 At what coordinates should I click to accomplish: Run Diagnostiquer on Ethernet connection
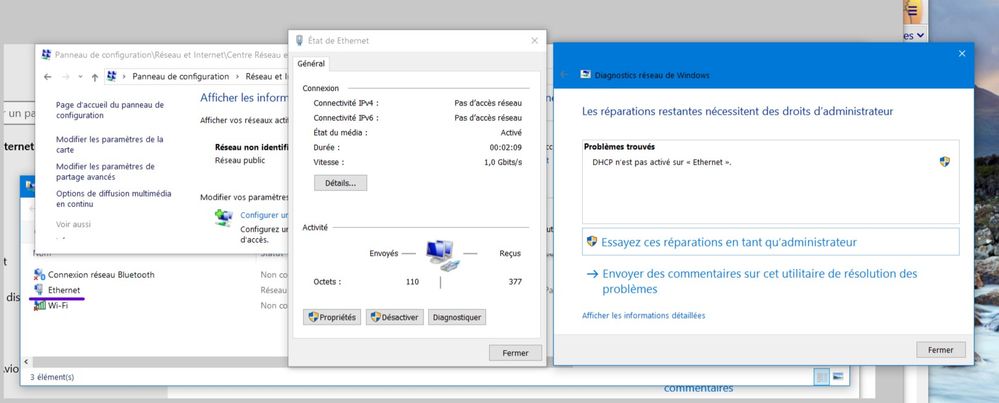(457, 317)
